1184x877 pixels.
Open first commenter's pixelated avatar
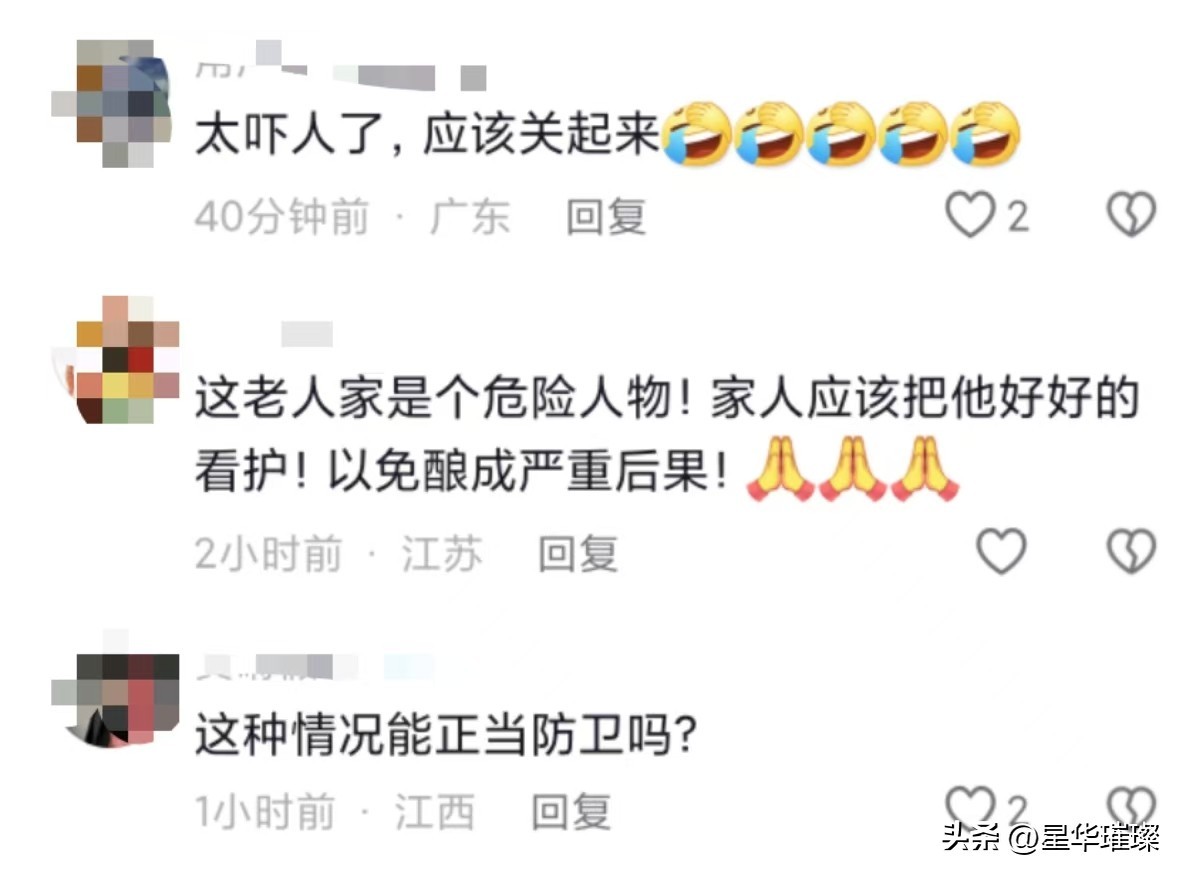[113, 103]
